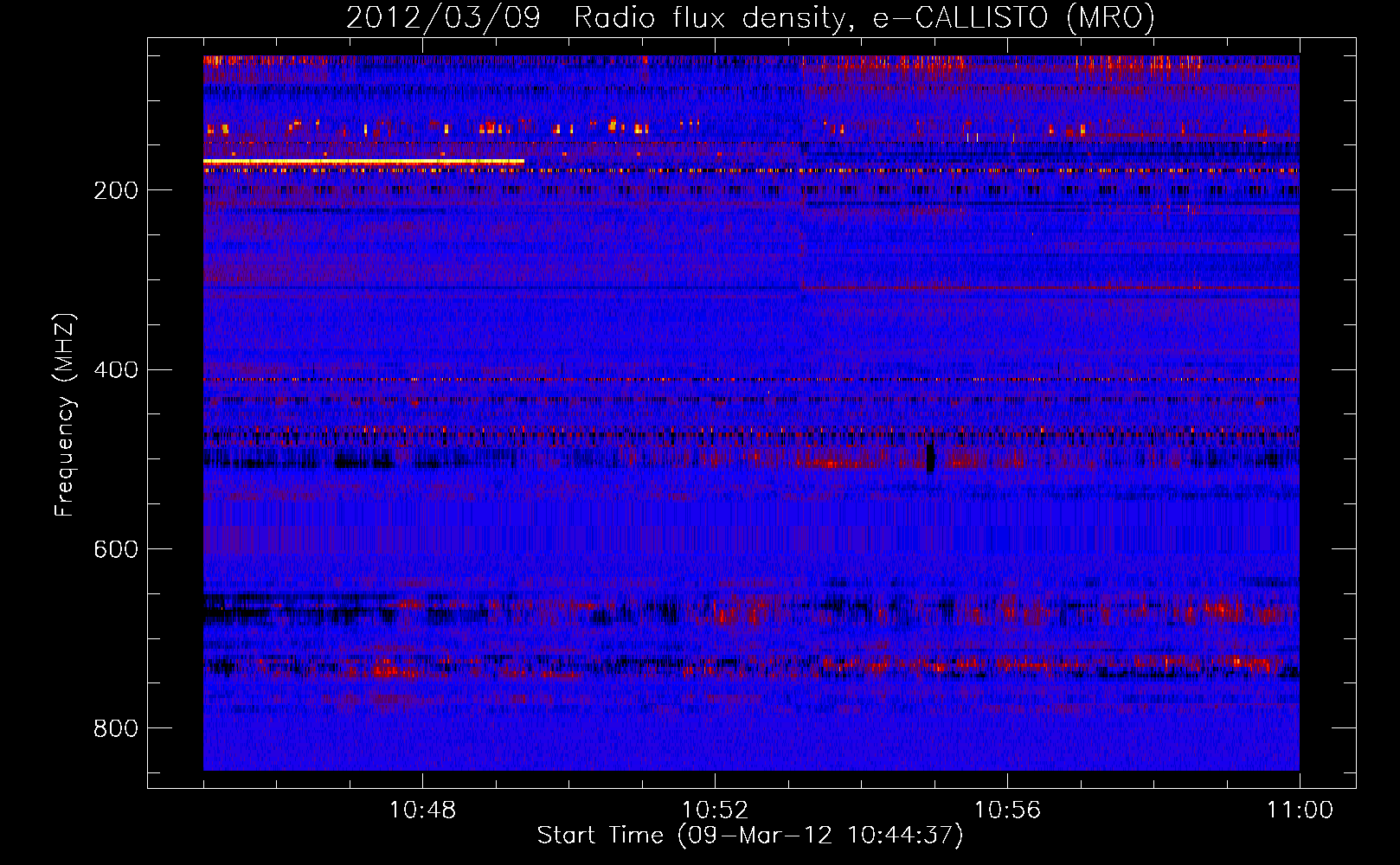Click the 800 frequency tick label
The image size is (1400, 865).
point(116,728)
